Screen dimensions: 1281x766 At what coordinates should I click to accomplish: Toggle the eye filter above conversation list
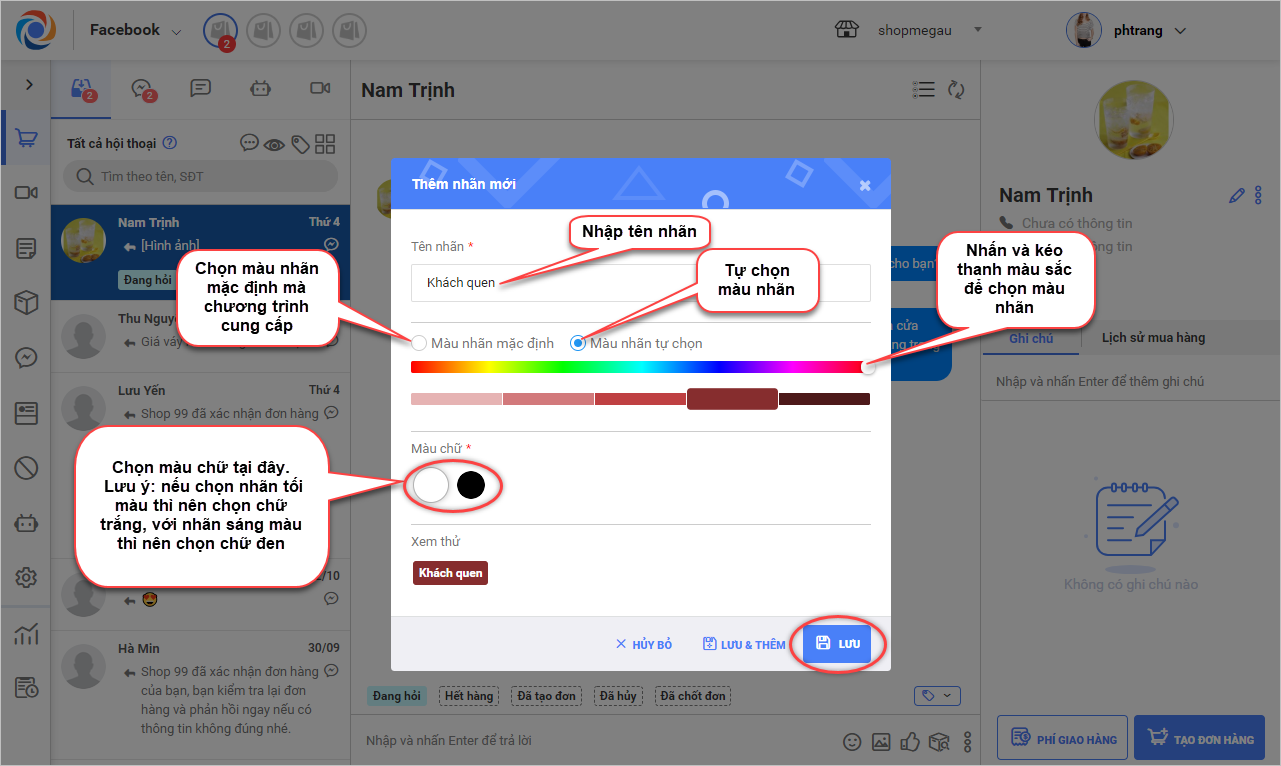pos(275,144)
